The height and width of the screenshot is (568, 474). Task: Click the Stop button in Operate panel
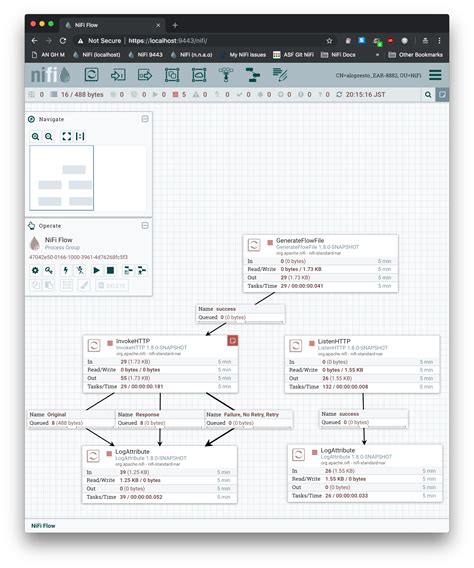pyautogui.click(x=110, y=270)
